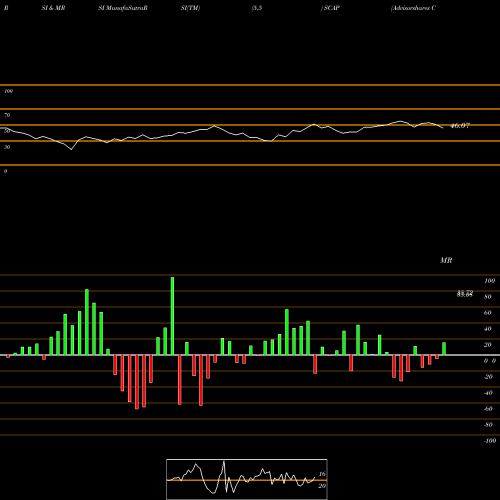Screen dimensions: 500x500
Task: Click the 'SI MunafaSutraR' header text
Action: [x=123, y=8]
